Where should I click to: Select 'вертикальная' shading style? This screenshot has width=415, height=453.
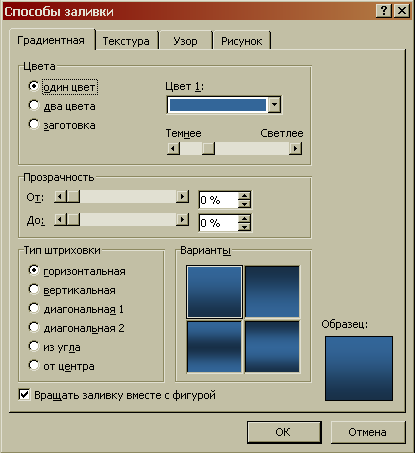coord(34,289)
